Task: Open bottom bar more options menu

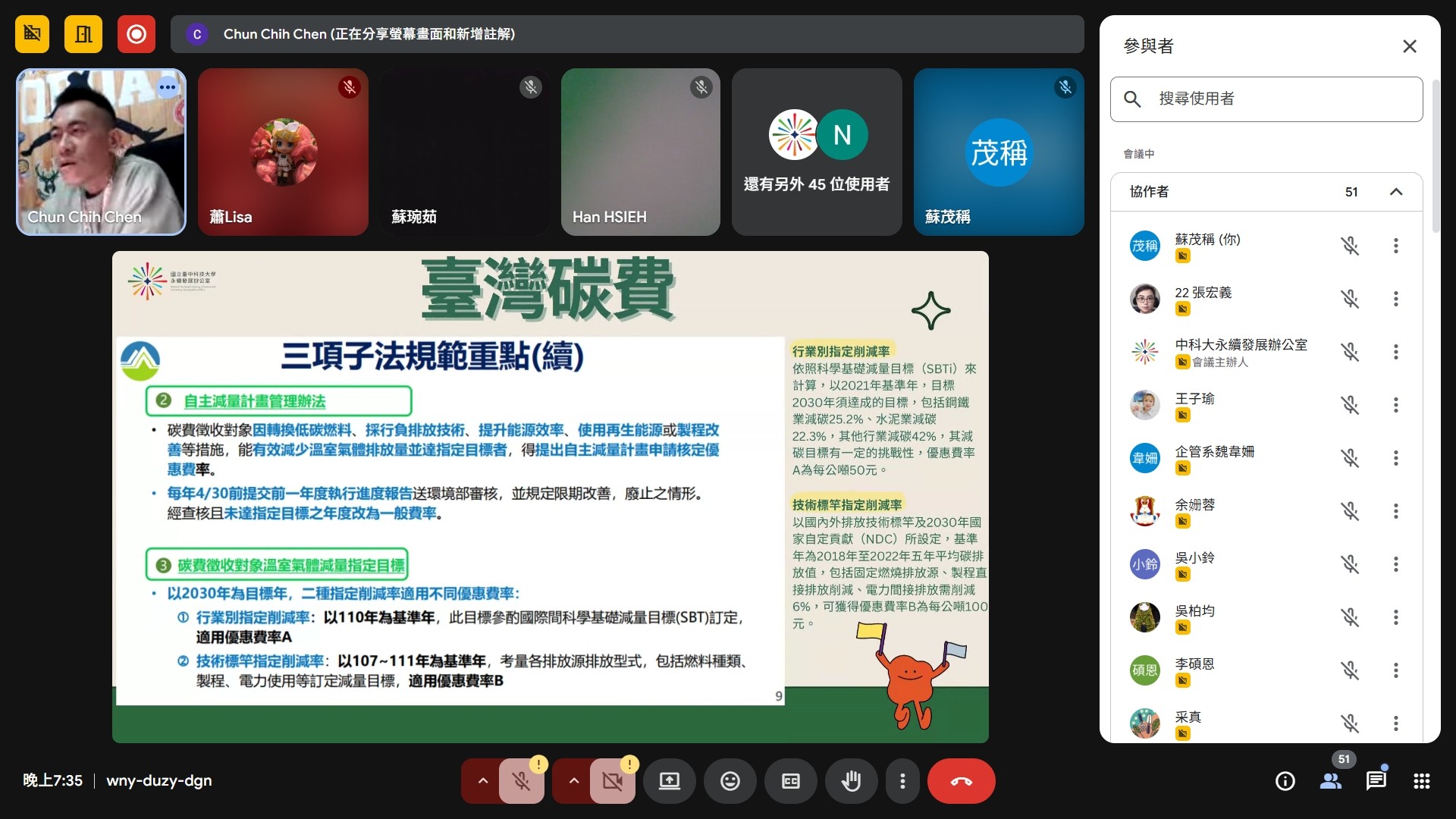Action: click(902, 781)
